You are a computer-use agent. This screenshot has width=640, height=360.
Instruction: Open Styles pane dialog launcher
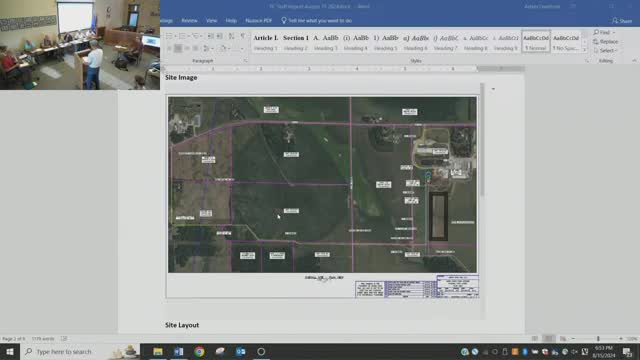(587, 61)
